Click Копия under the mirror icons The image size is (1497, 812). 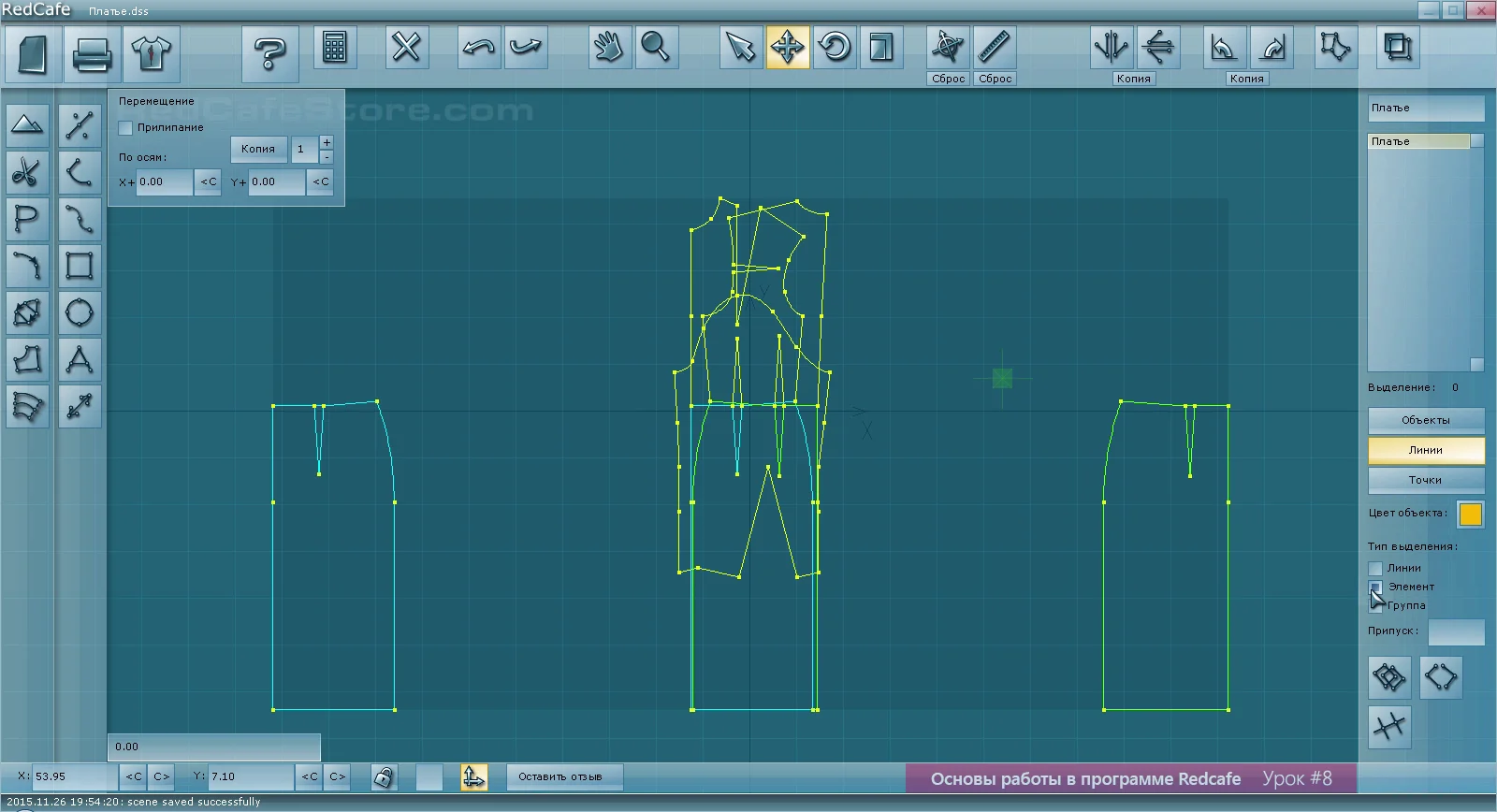point(1133,79)
